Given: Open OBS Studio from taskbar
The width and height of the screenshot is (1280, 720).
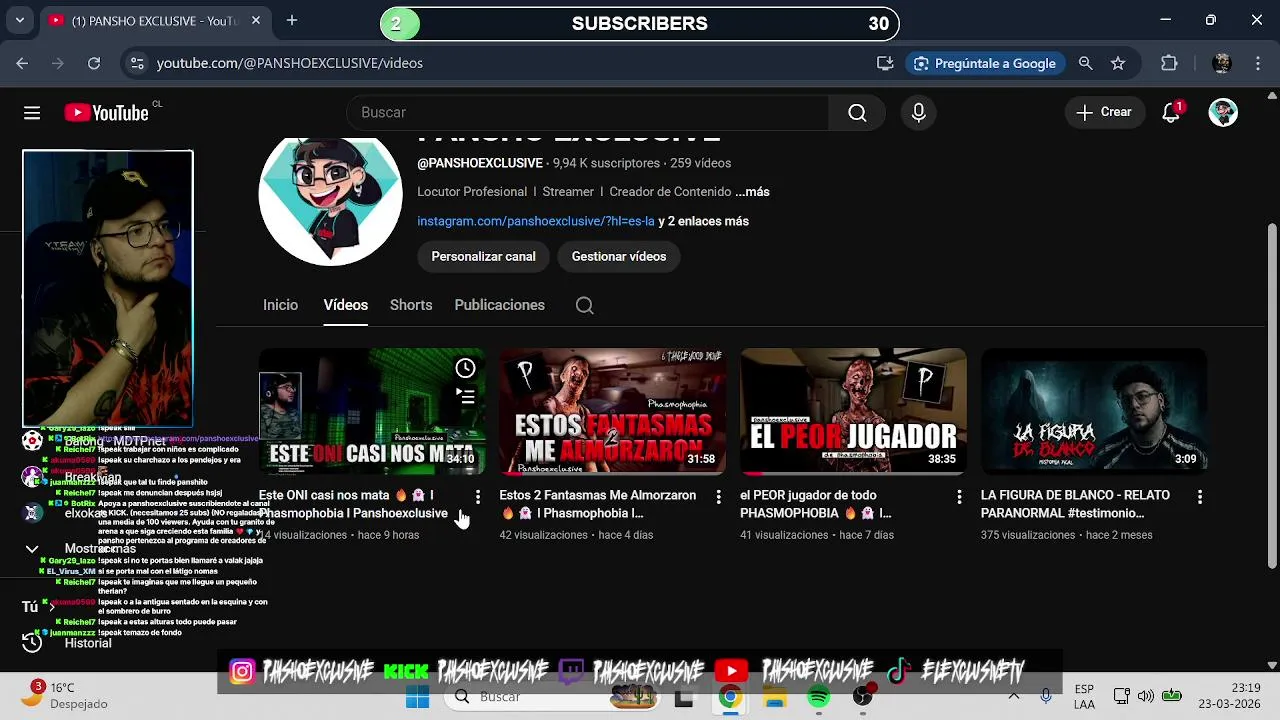Looking at the screenshot, I should click(863, 697).
